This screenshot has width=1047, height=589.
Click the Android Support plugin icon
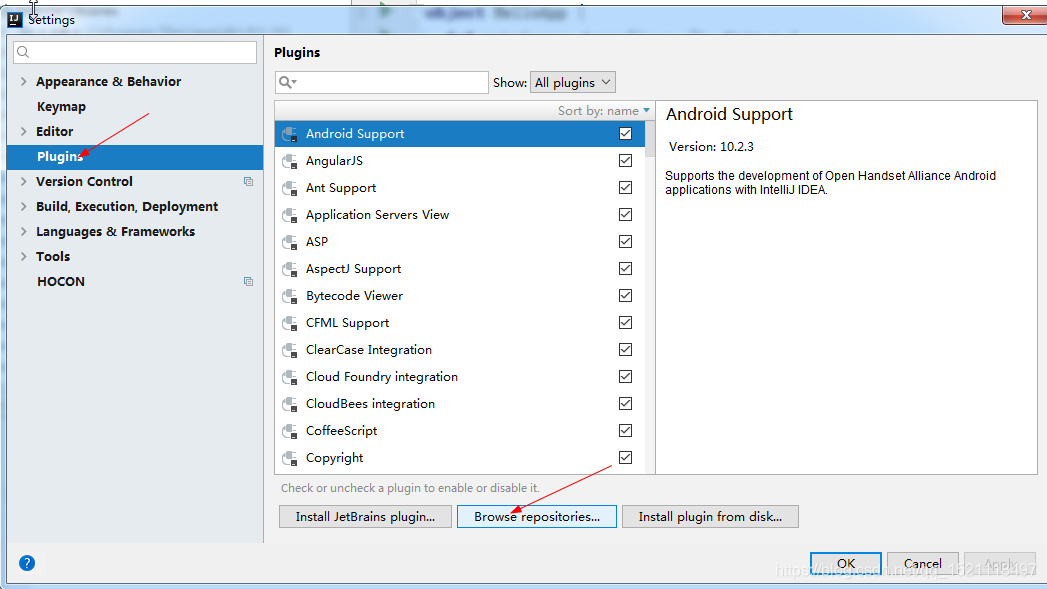point(290,134)
